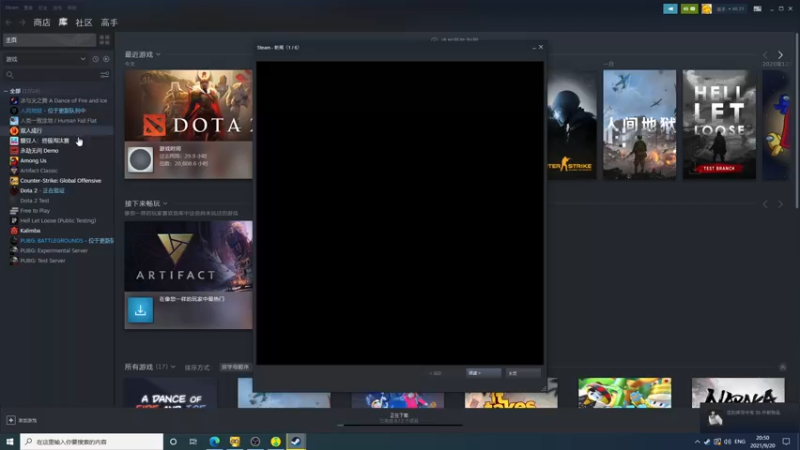Open the 人间地狱 game card

[639, 124]
